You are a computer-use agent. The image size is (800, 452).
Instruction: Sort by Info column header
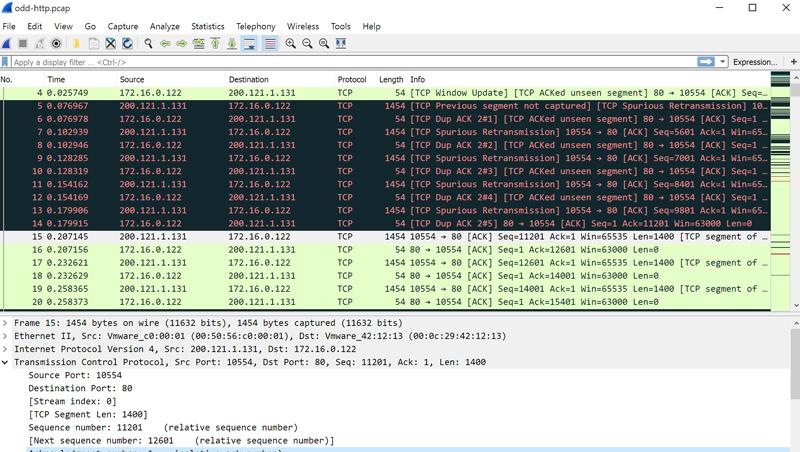pos(417,80)
